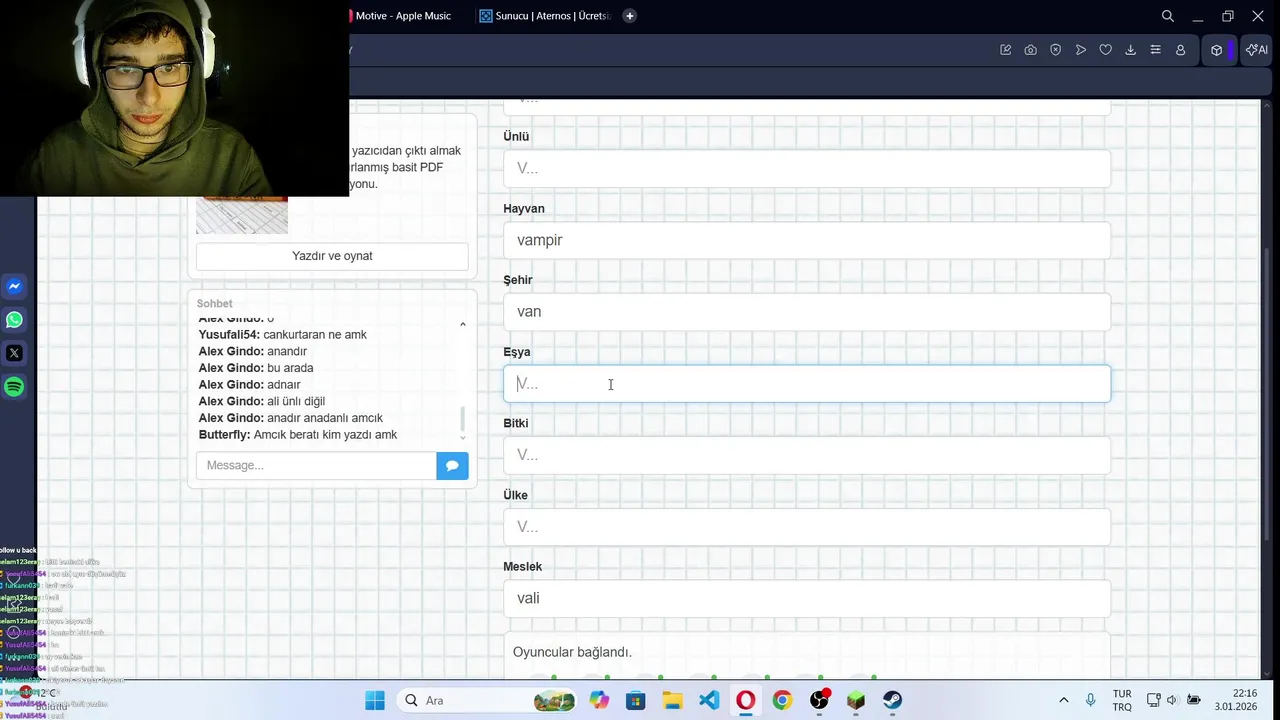Open the downloads arrow icon
1280x720 pixels.
coord(1131,50)
